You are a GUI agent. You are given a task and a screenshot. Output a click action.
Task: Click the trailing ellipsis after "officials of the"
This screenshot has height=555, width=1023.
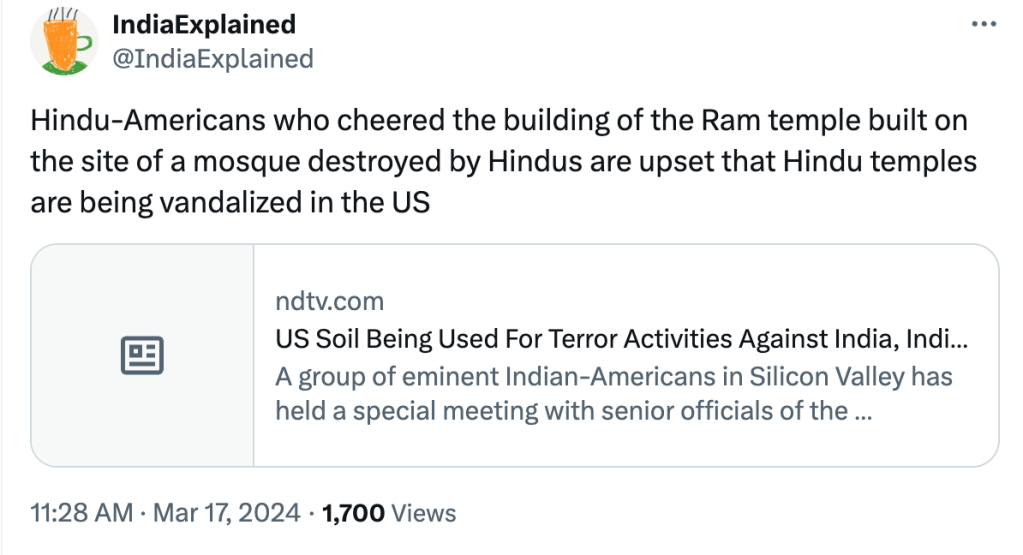862,411
